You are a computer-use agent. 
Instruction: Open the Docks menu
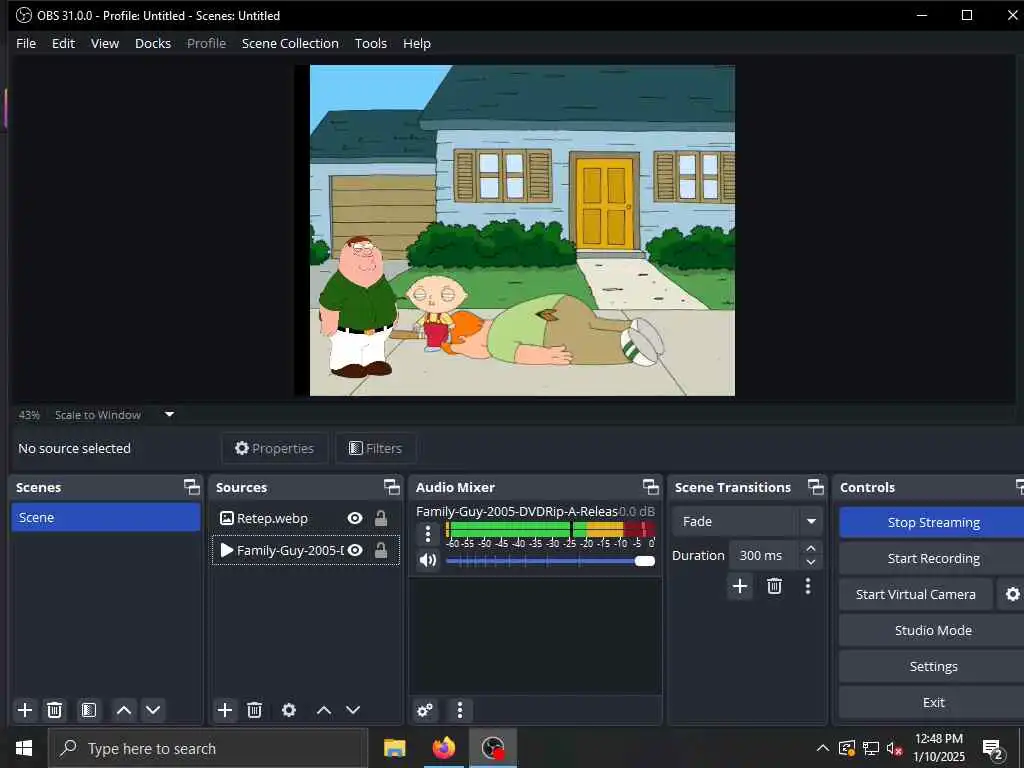(153, 43)
